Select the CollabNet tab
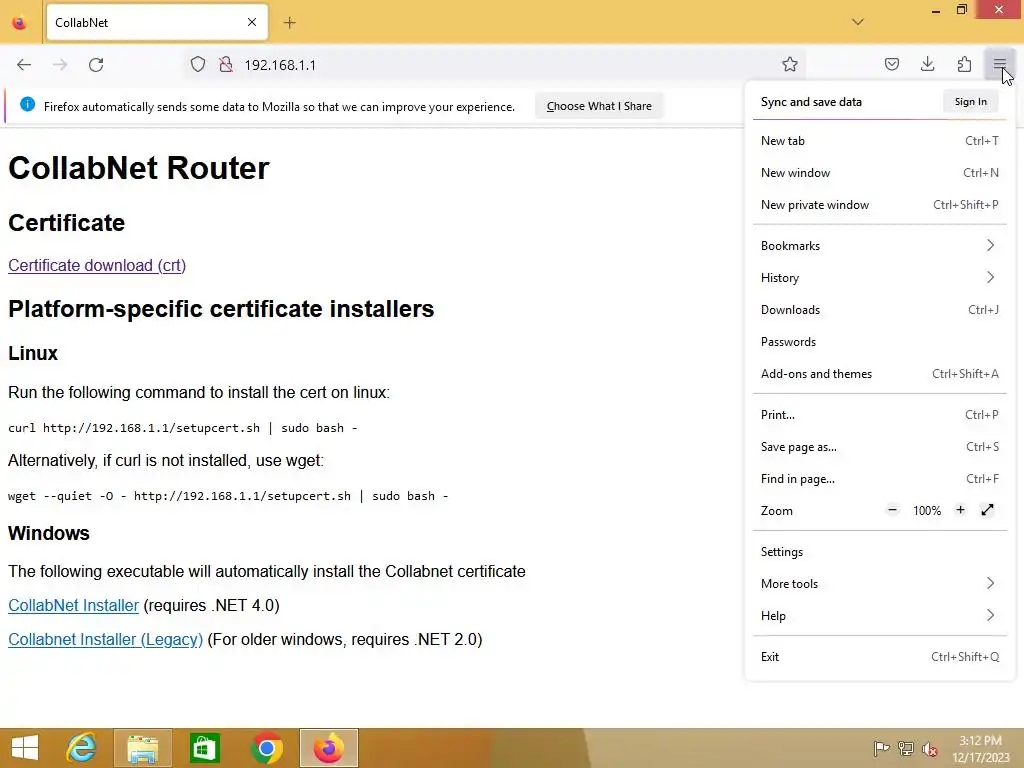Viewport: 1024px width, 768px height. pos(157,22)
